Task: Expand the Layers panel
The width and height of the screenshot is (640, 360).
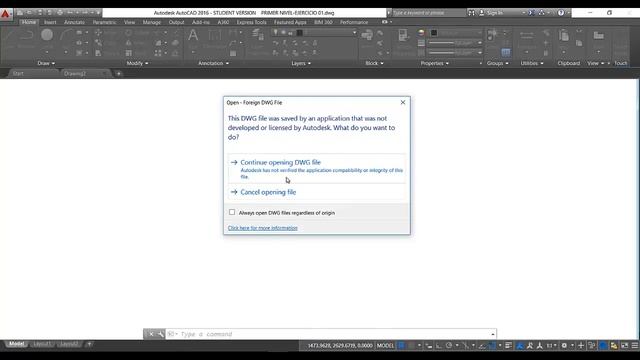Action: (x=301, y=63)
